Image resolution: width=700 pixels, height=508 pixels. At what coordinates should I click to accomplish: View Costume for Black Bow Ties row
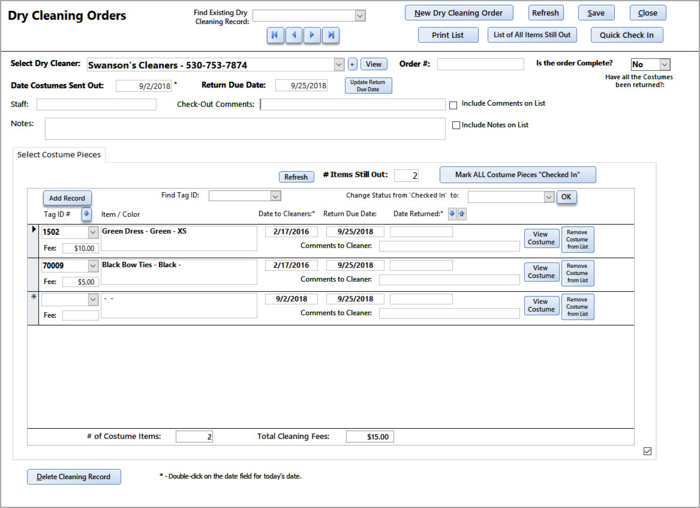[x=541, y=272]
